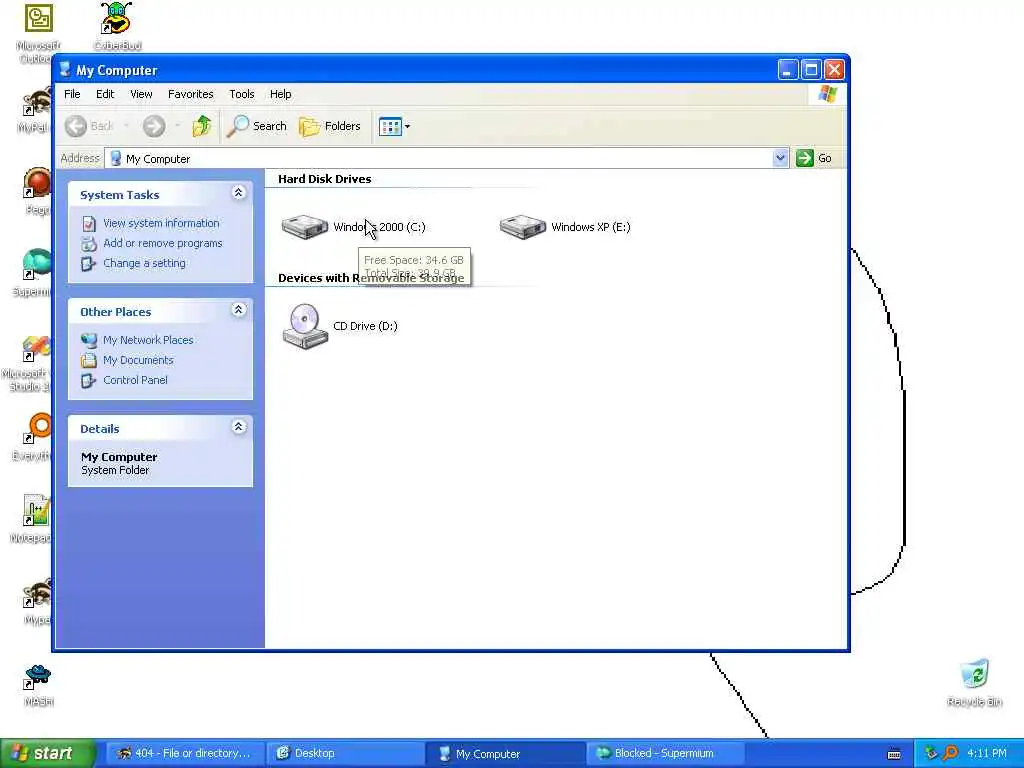Viewport: 1024px width, 768px height.
Task: Click the My Computer title bar icon
Action: pos(65,69)
